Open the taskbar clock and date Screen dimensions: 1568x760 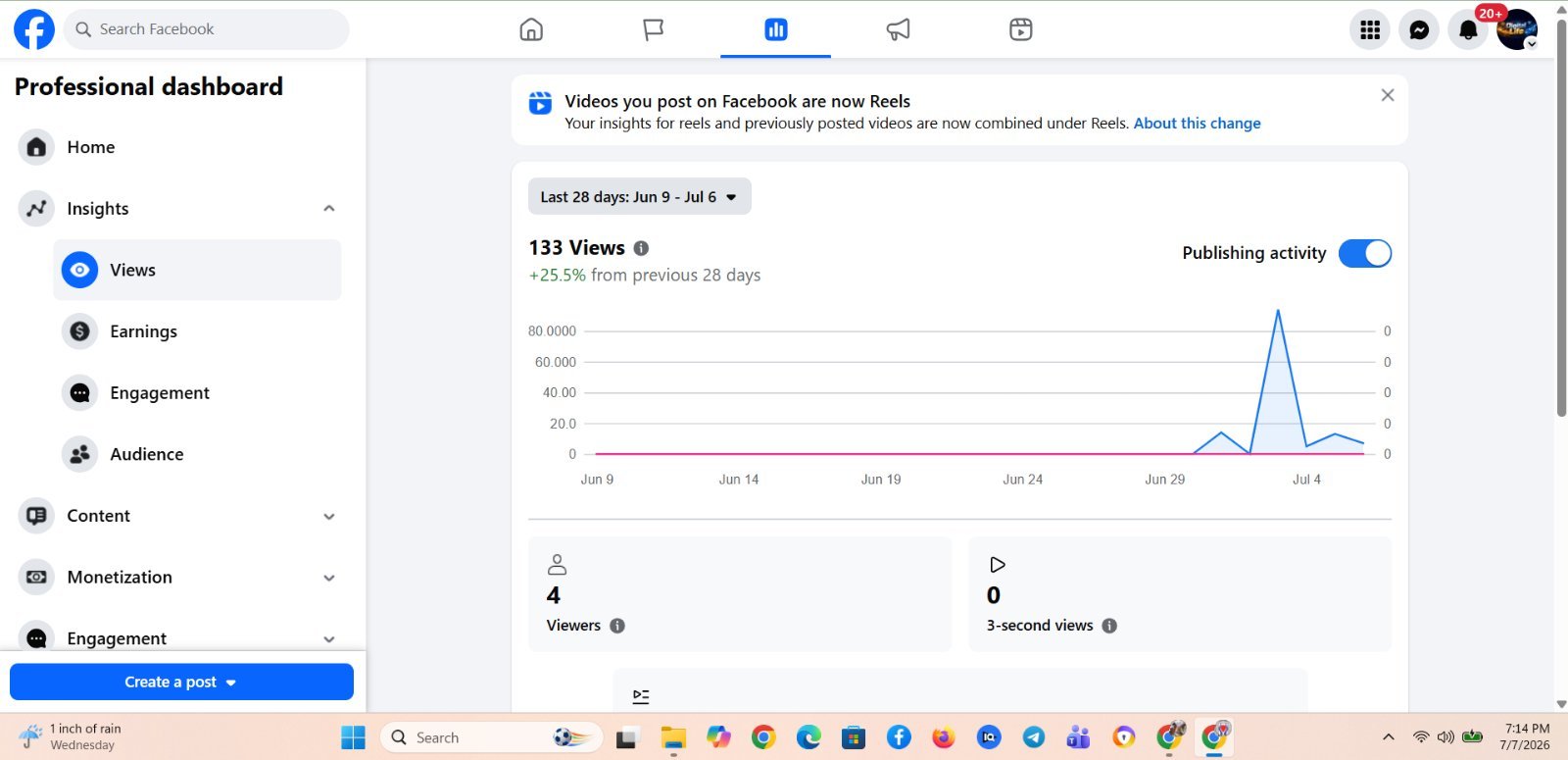(x=1526, y=736)
